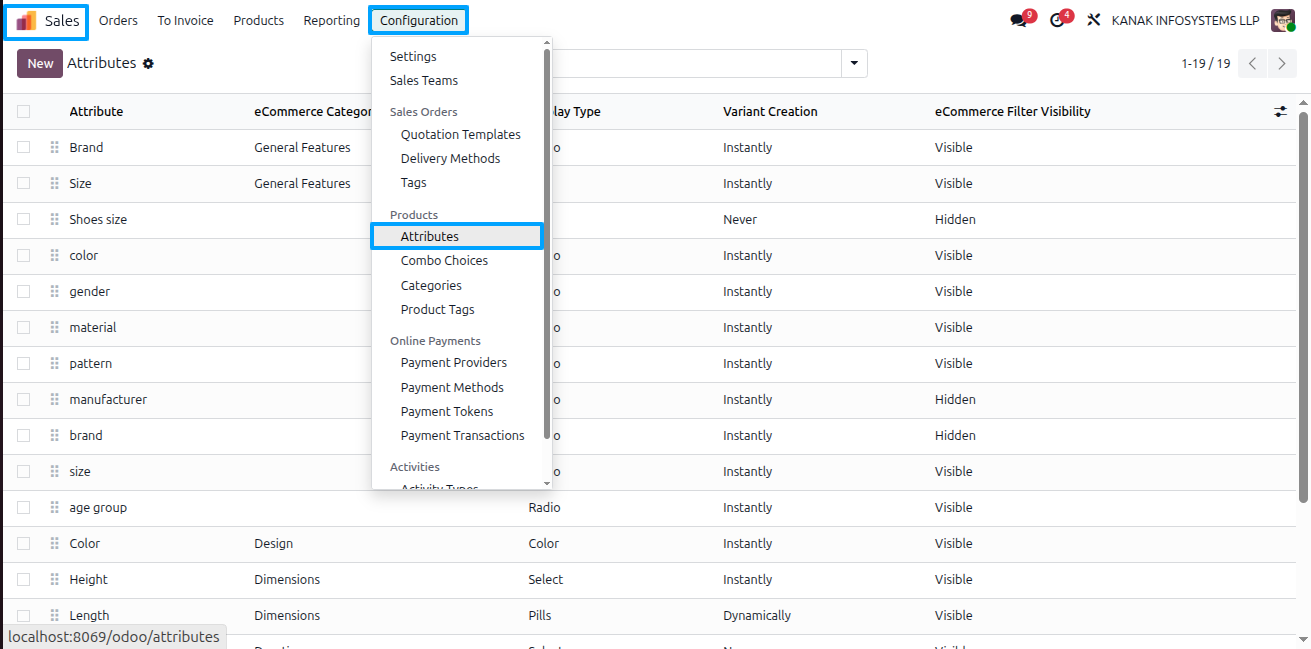This screenshot has height=649, width=1311.
Task: Select Tags under Sales Orders
Action: point(413,183)
